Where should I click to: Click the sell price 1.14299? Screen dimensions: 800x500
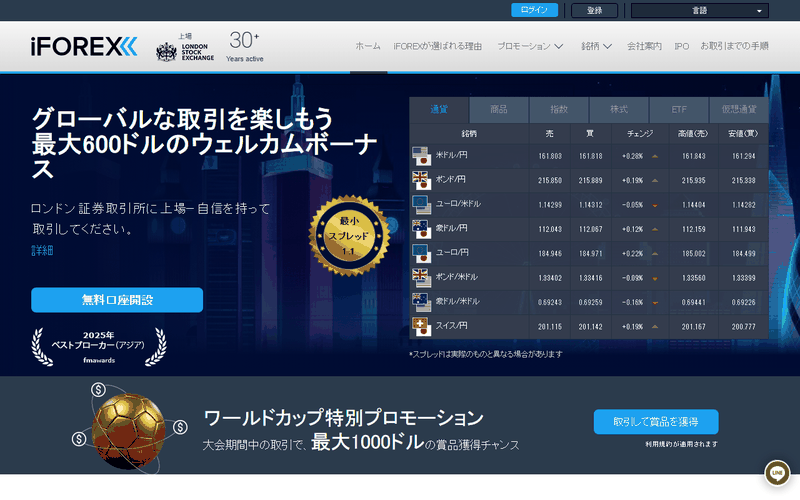click(549, 205)
